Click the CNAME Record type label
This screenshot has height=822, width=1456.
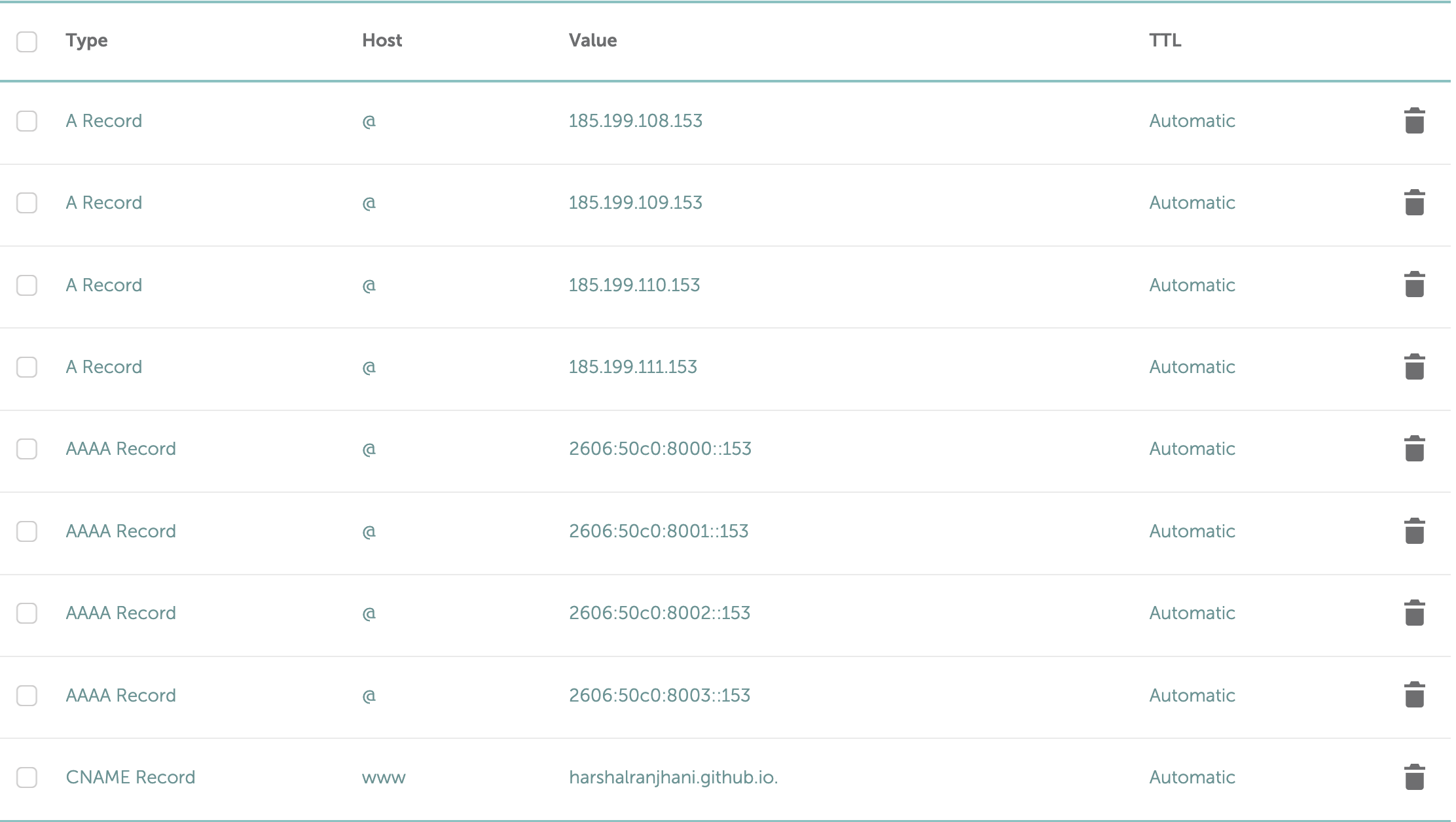tap(130, 777)
